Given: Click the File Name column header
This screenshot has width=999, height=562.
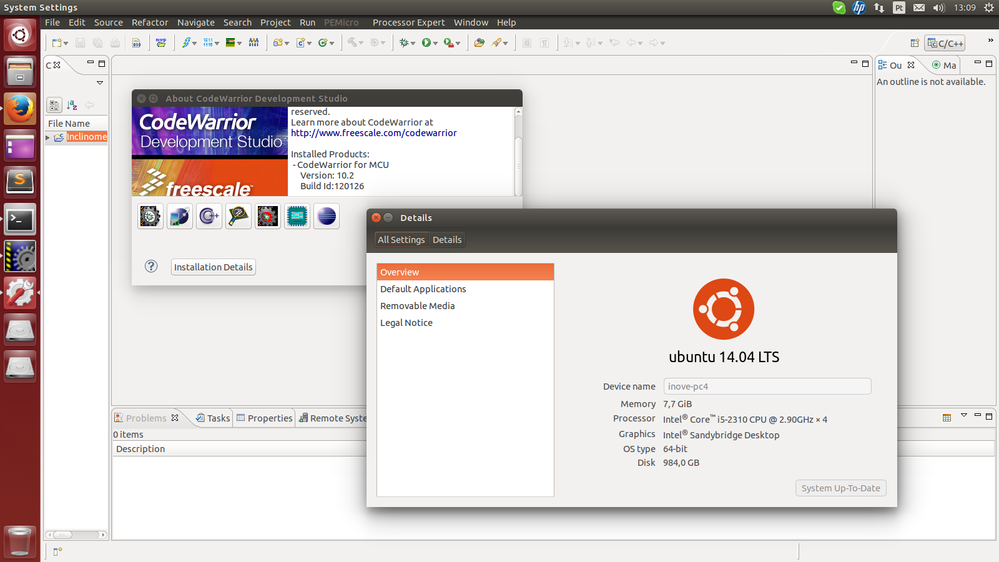Looking at the screenshot, I should coord(76,124).
